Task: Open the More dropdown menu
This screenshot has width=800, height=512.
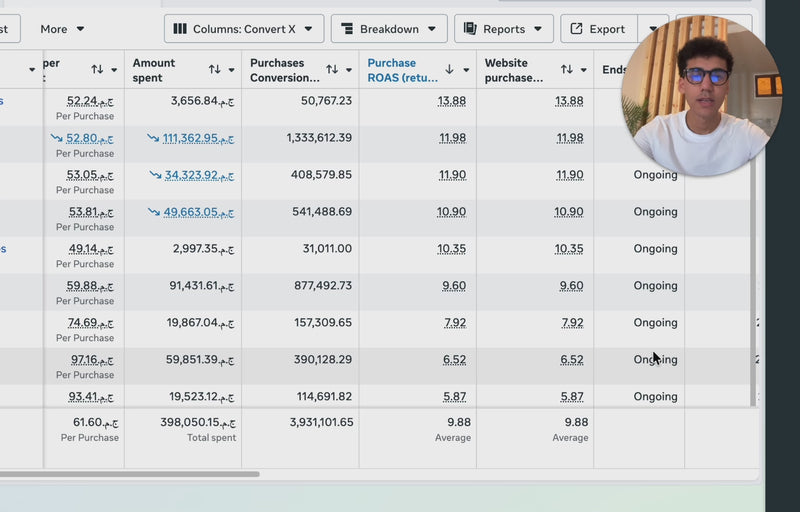Action: point(62,29)
